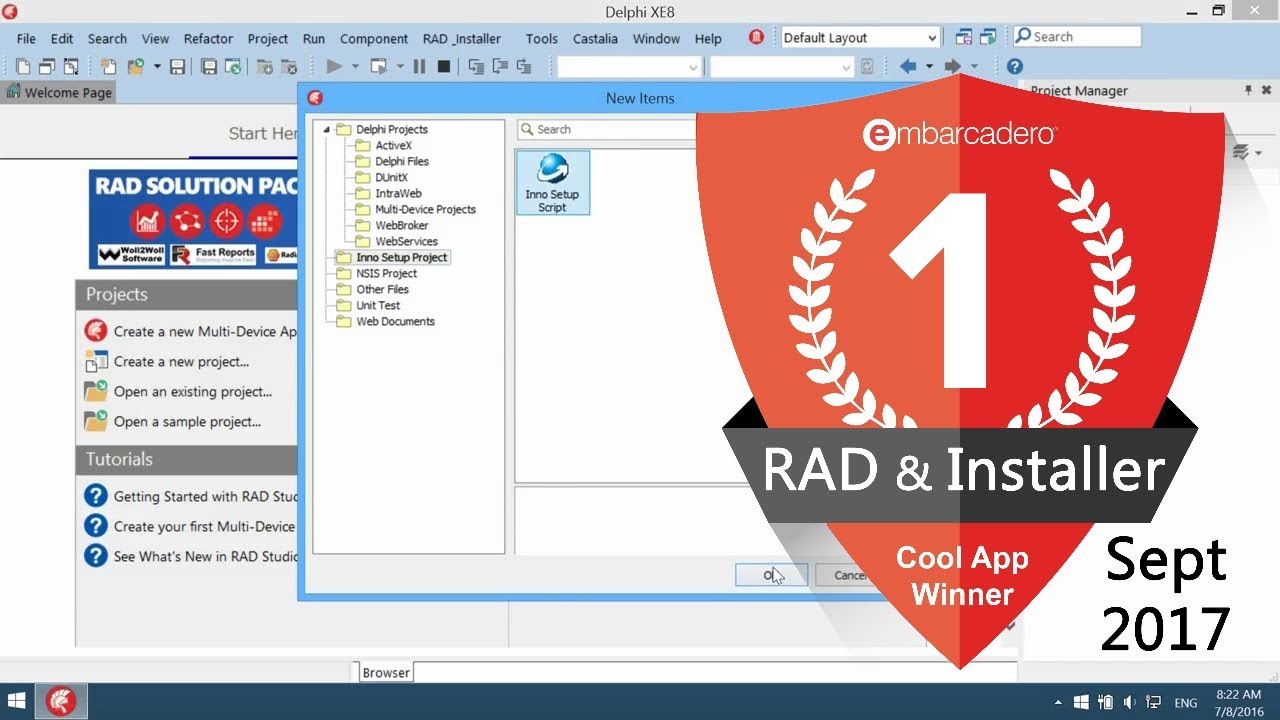Click Getting Started with RAD Studio link
The image size is (1280, 720).
pos(205,496)
